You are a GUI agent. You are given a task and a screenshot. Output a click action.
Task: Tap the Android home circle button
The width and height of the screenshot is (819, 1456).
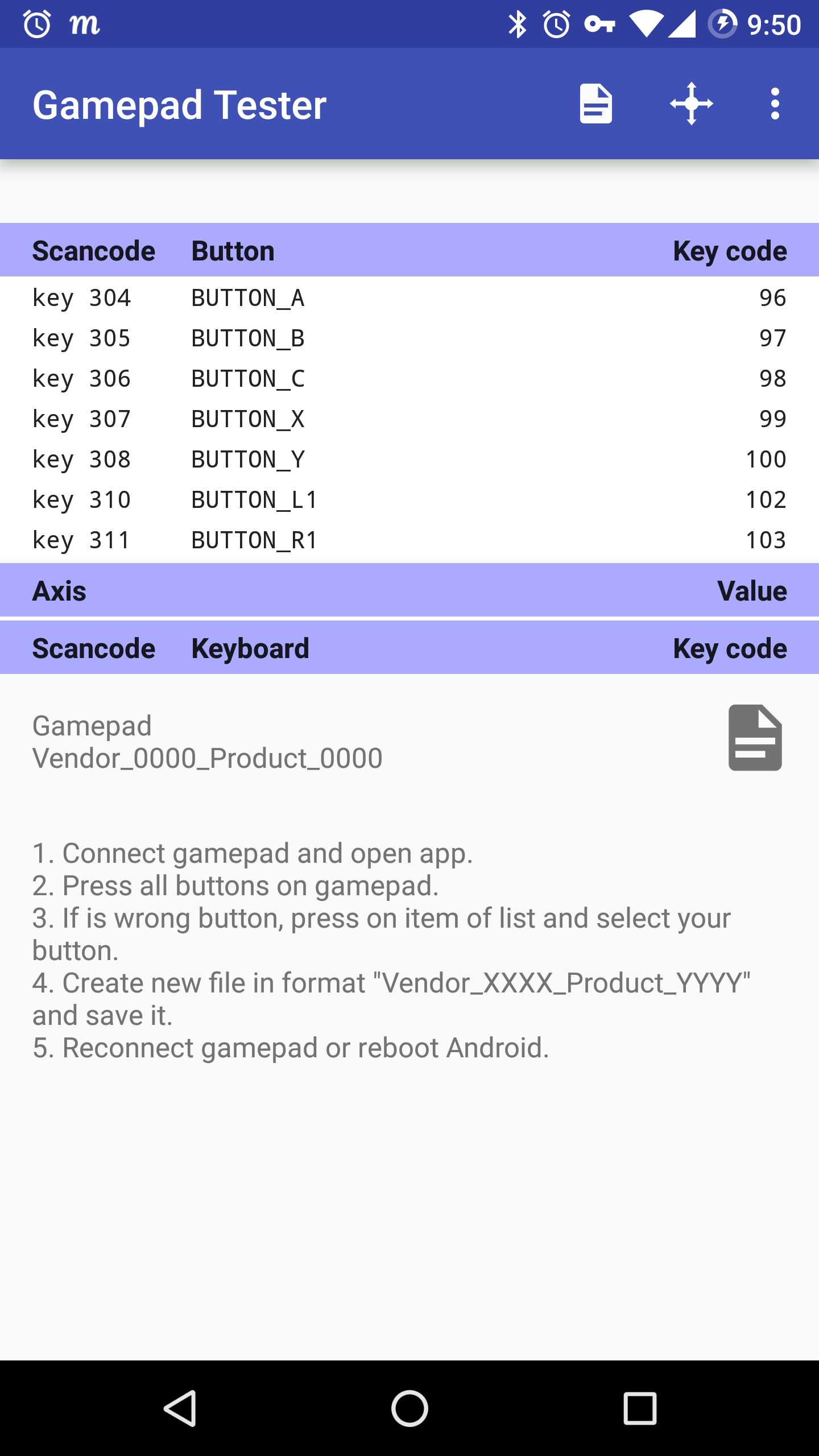tap(409, 1408)
